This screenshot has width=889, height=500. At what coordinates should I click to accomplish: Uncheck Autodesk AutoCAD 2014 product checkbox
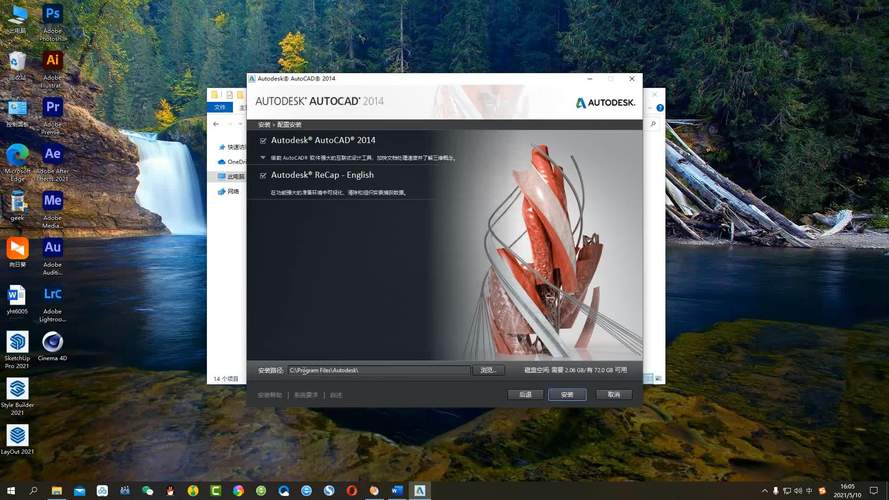point(263,141)
